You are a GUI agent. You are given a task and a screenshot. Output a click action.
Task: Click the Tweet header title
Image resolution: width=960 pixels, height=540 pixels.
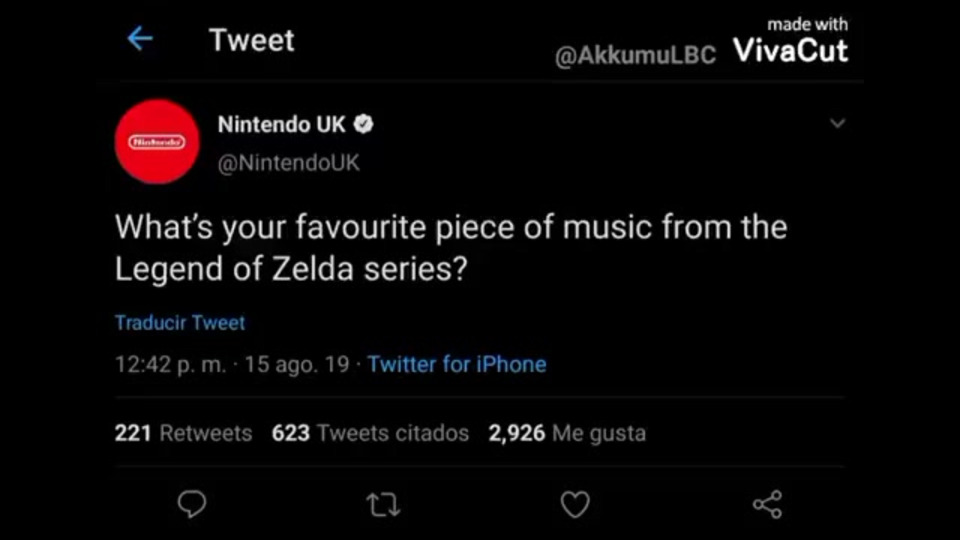point(252,40)
